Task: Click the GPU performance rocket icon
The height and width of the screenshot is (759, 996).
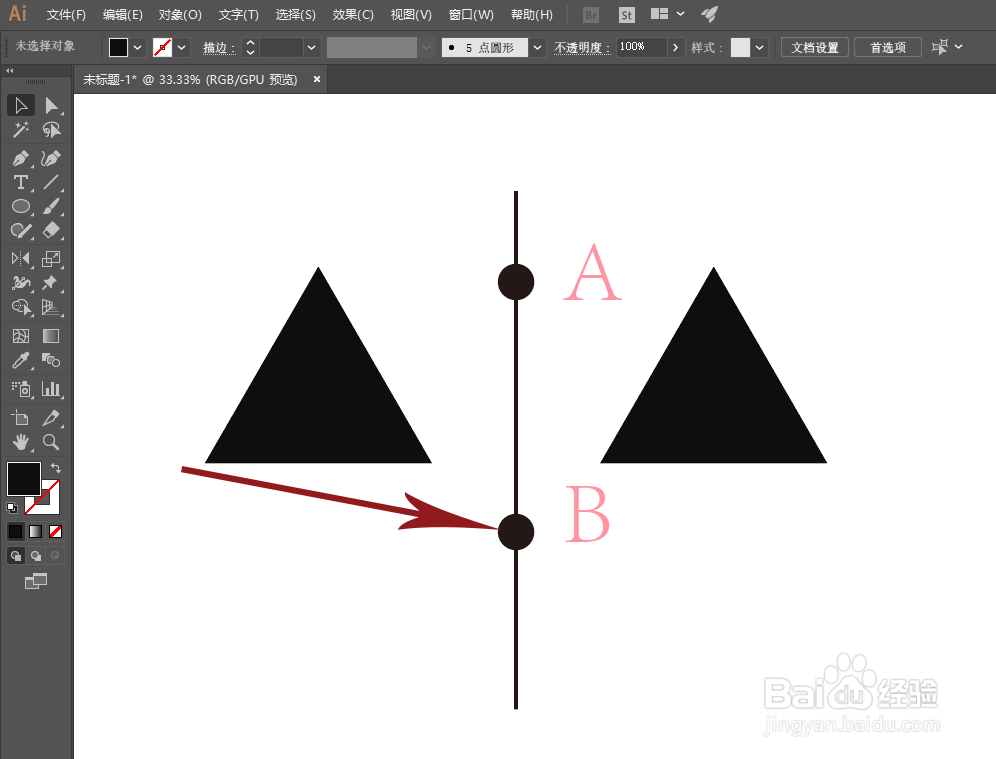Action: point(710,14)
